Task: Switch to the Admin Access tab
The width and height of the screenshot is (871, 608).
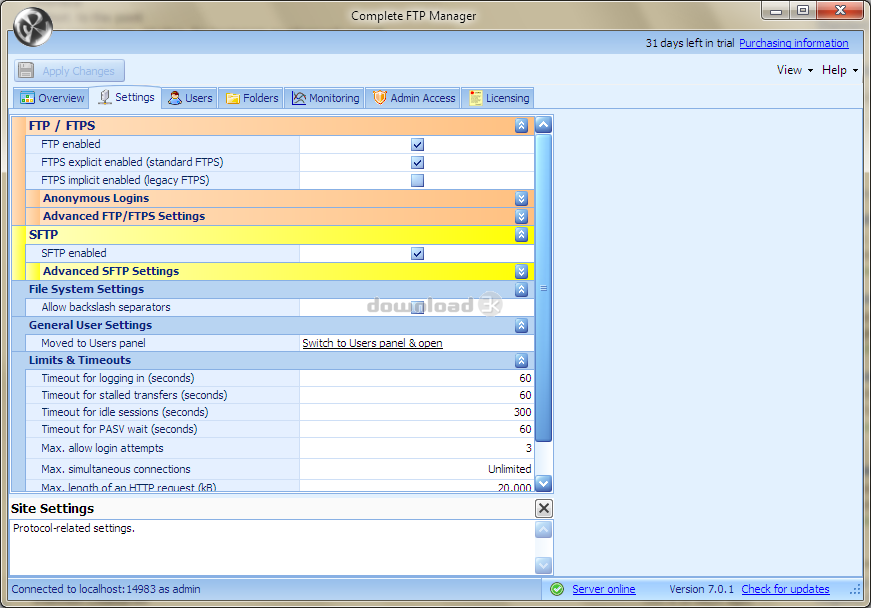Action: coord(413,98)
